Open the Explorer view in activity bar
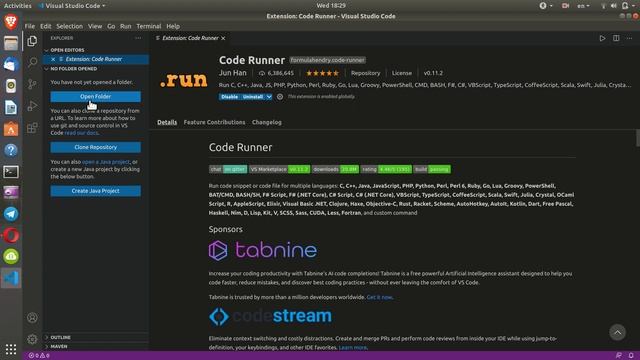The image size is (640, 360). tap(32, 41)
